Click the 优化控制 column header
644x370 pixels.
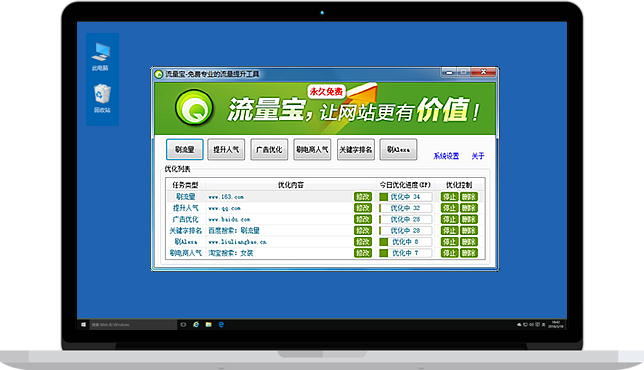point(459,185)
